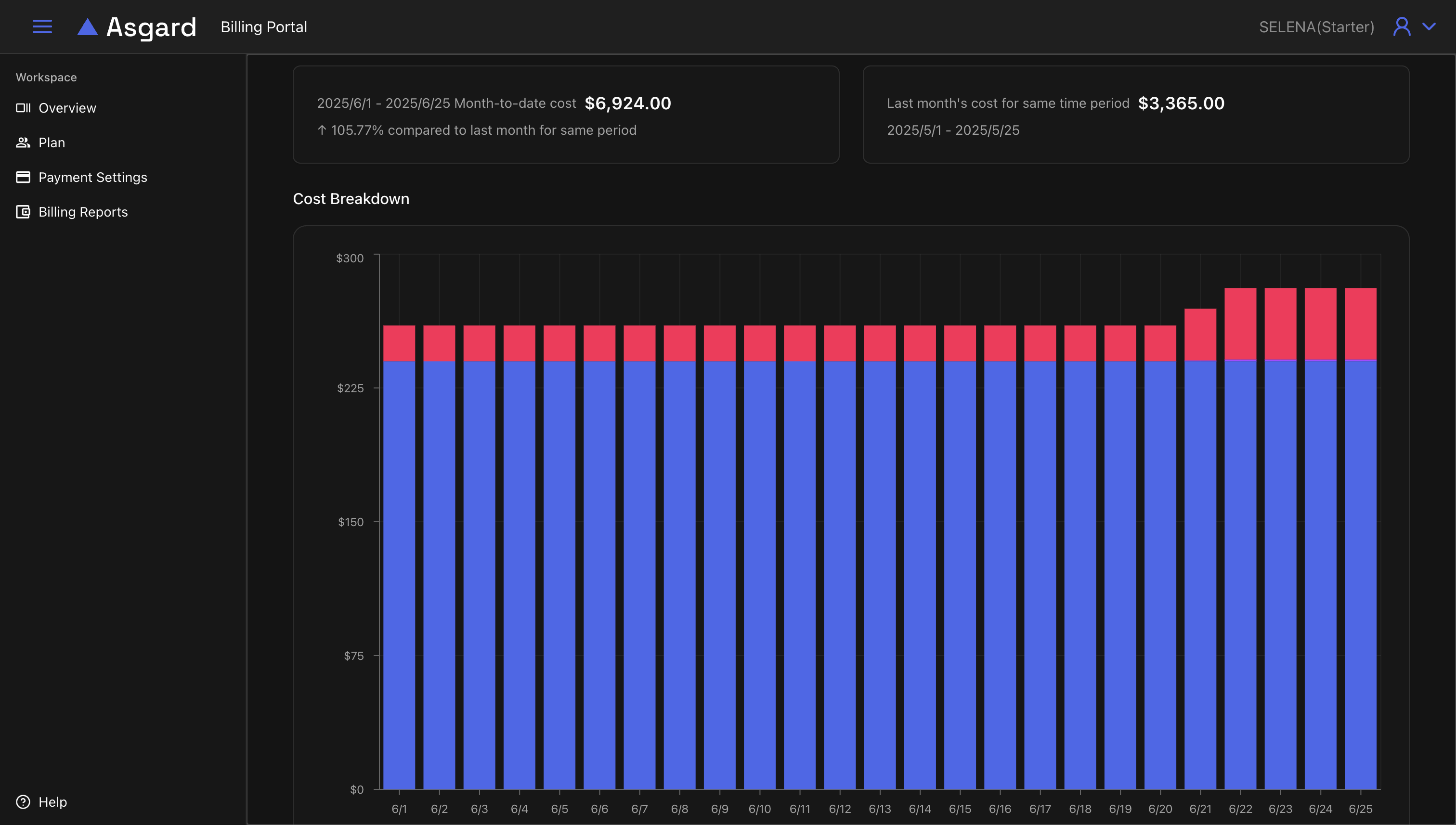1456x825 pixels.
Task: Expand the account dropdown chevron
Action: [1429, 26]
